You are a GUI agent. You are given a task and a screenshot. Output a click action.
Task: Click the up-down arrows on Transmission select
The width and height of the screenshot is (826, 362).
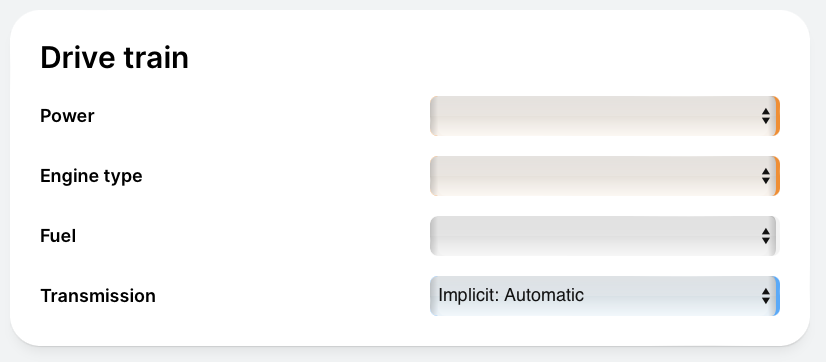pyautogui.click(x=765, y=296)
